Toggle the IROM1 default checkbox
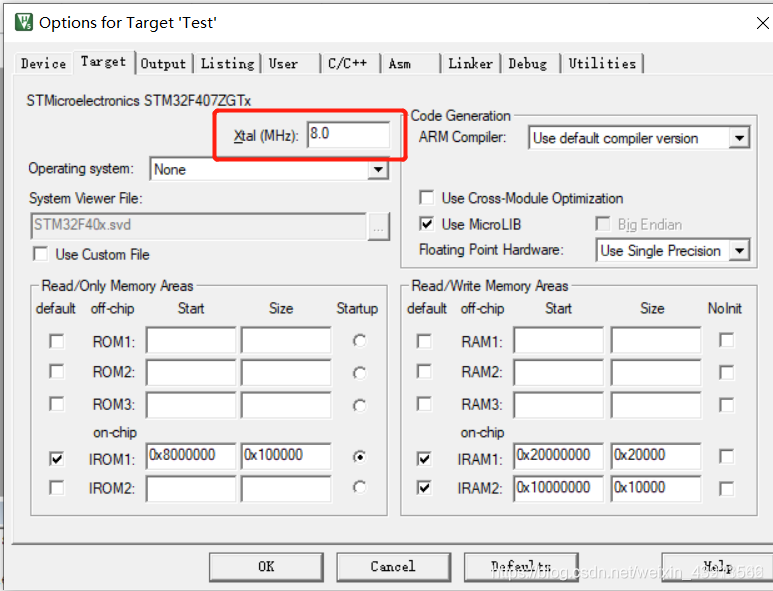The width and height of the screenshot is (773, 591). click(57, 458)
